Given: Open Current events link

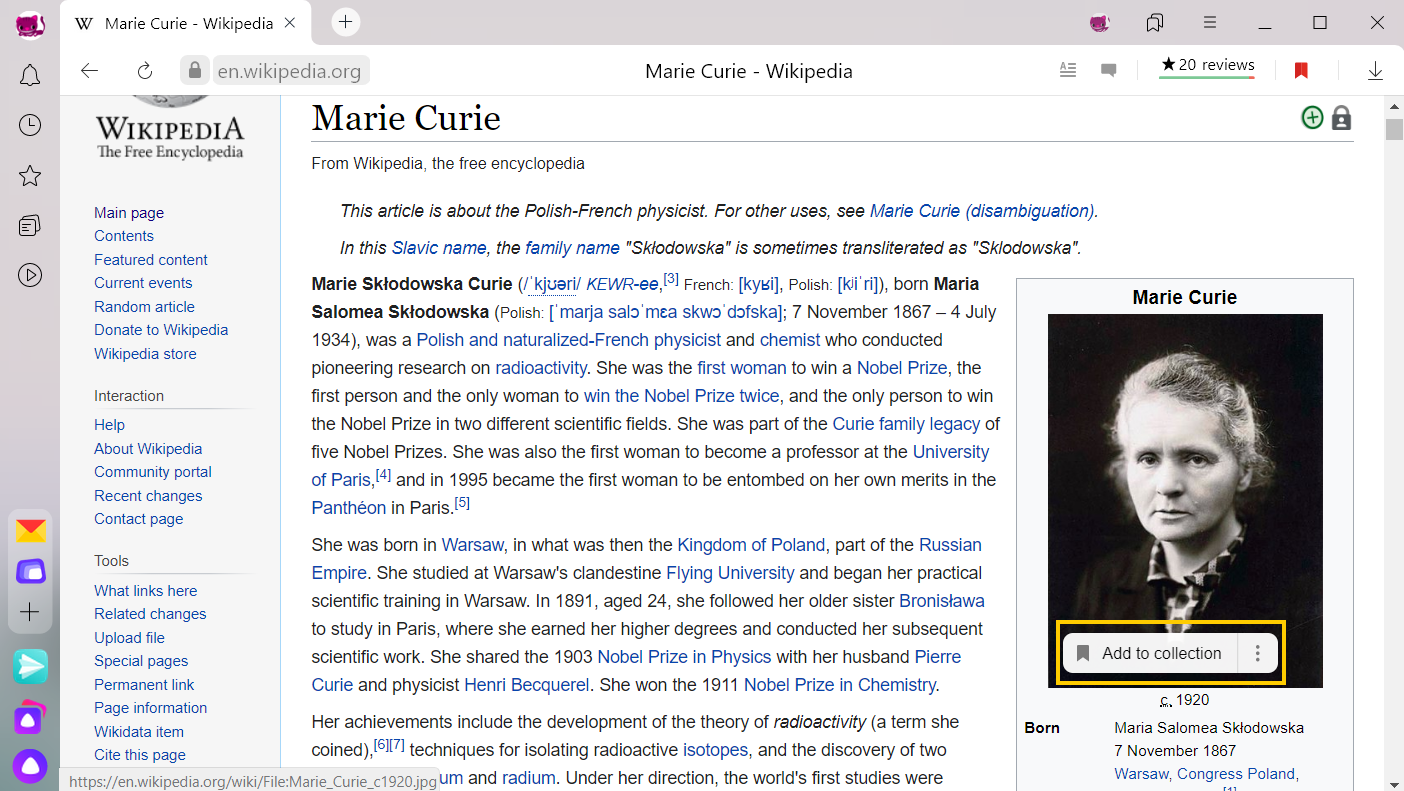Looking at the screenshot, I should [x=143, y=283].
